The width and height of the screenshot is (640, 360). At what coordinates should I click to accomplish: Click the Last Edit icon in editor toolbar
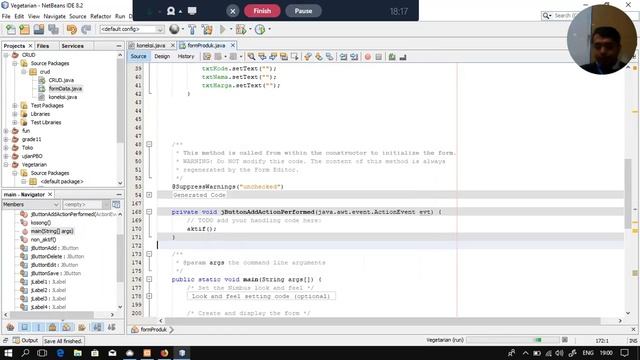pos(207,57)
